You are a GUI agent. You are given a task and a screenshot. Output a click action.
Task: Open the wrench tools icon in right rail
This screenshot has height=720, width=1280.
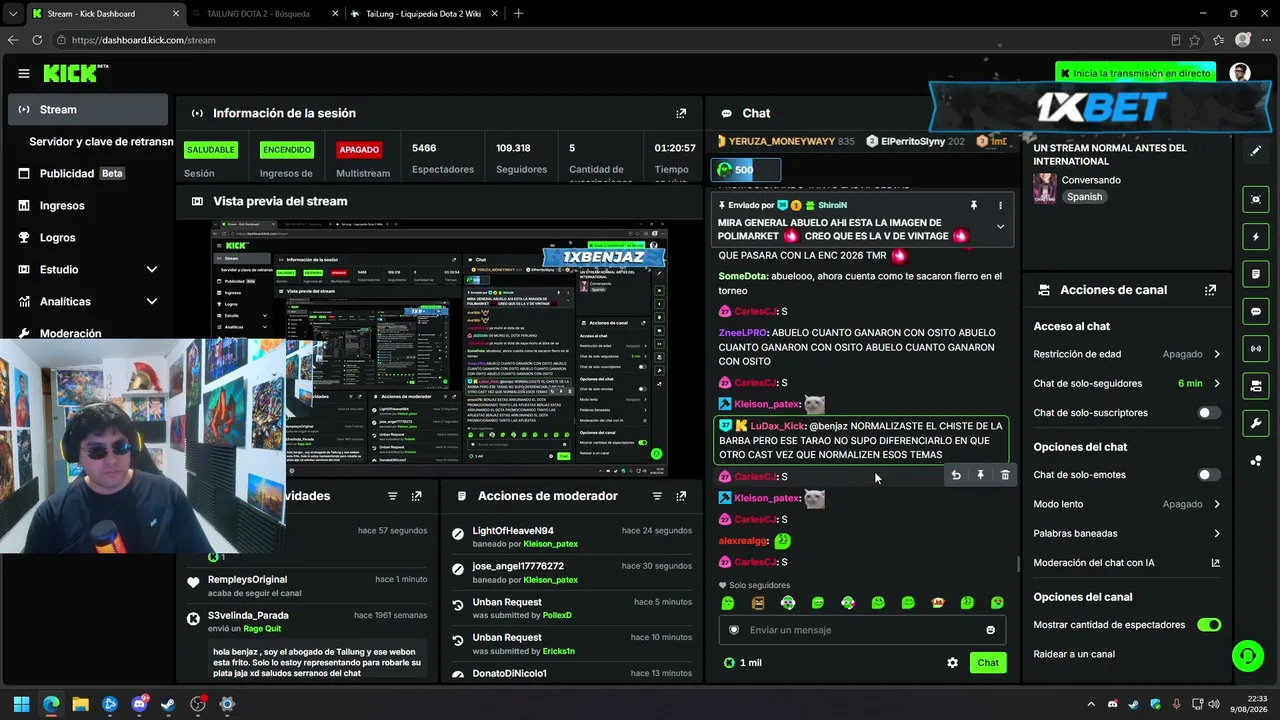pos(1256,423)
